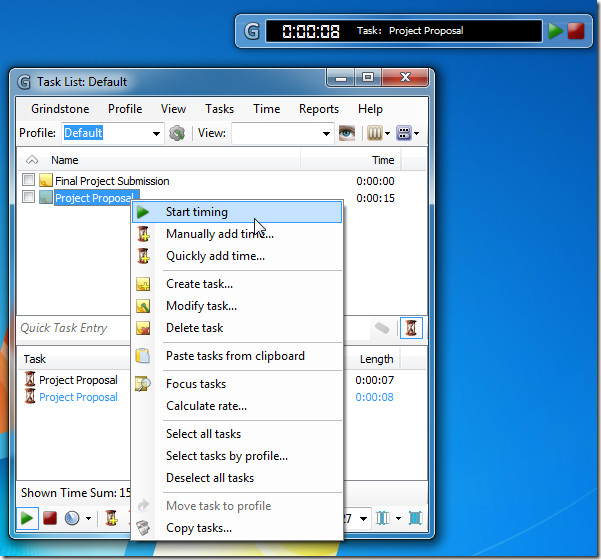Click the Project Proposal task note icon

pyautogui.click(x=46, y=197)
